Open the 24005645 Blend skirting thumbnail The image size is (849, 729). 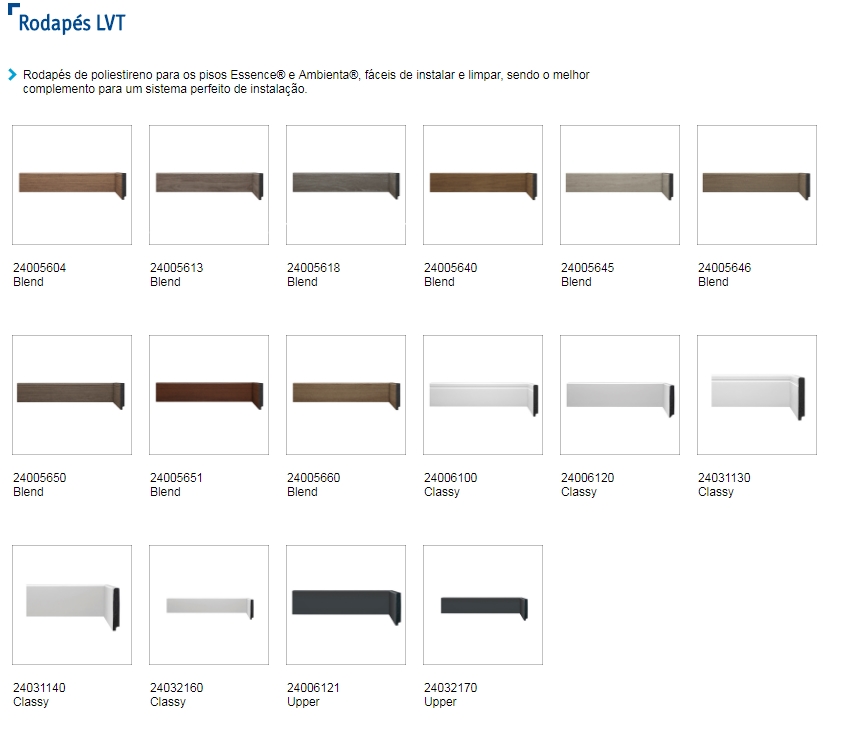[620, 185]
